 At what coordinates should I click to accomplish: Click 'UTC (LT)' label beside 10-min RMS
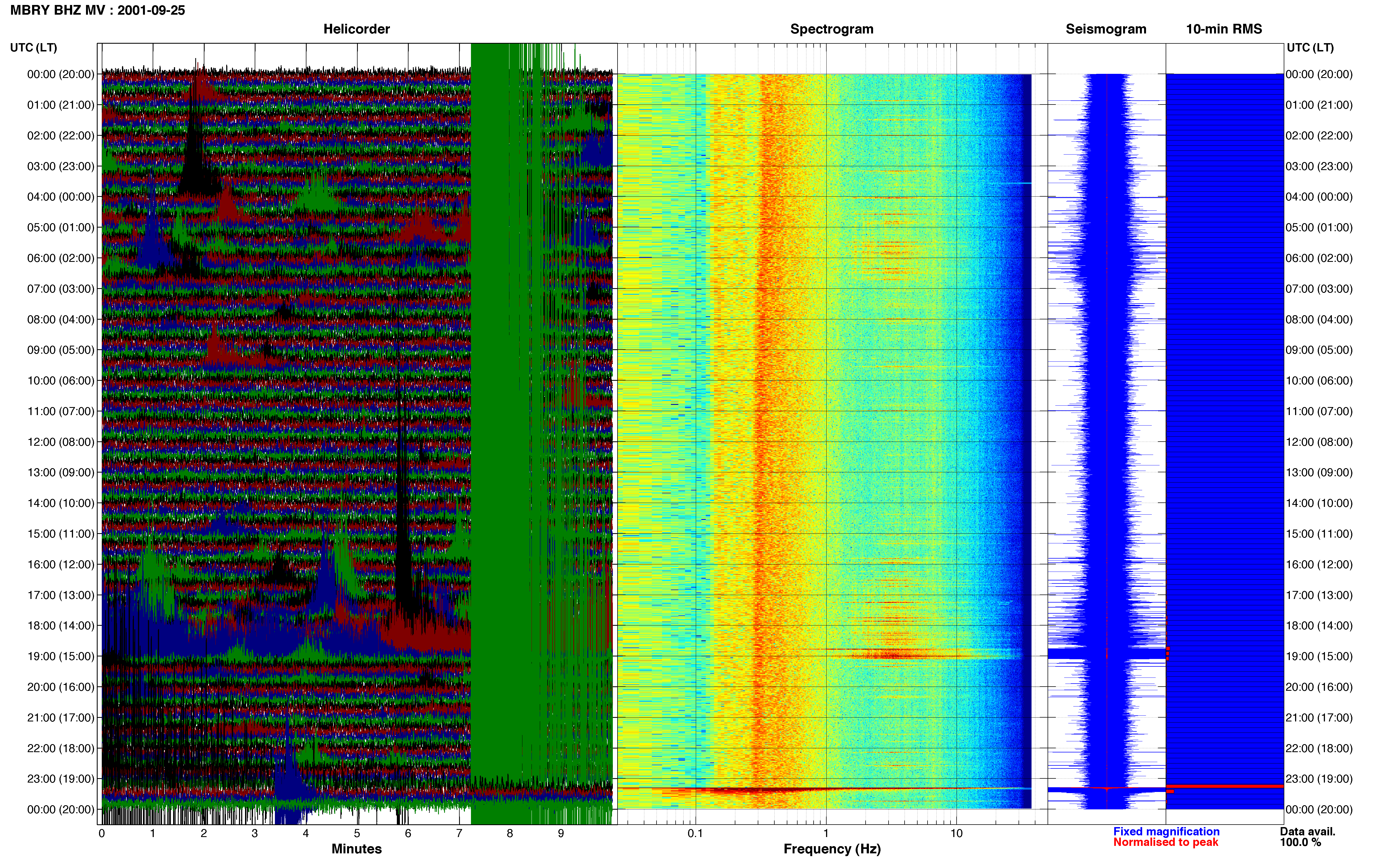click(x=1310, y=48)
